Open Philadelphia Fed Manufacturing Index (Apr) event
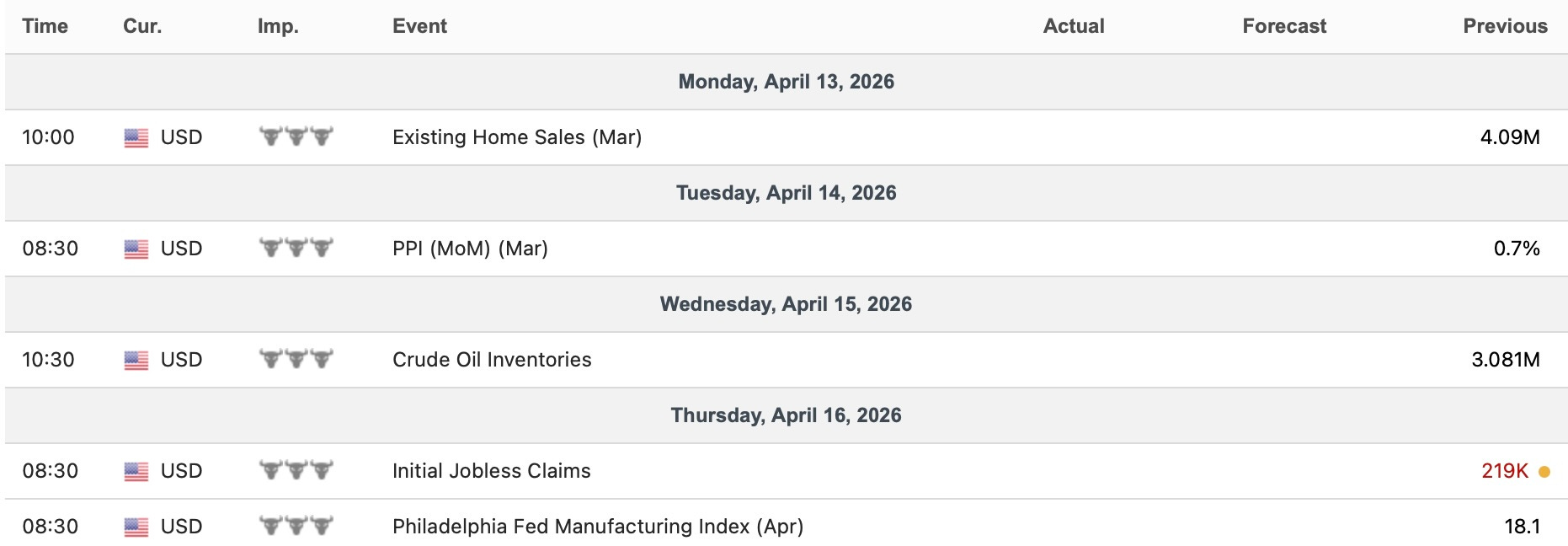Screen dimensions: 1568x546 [598, 527]
